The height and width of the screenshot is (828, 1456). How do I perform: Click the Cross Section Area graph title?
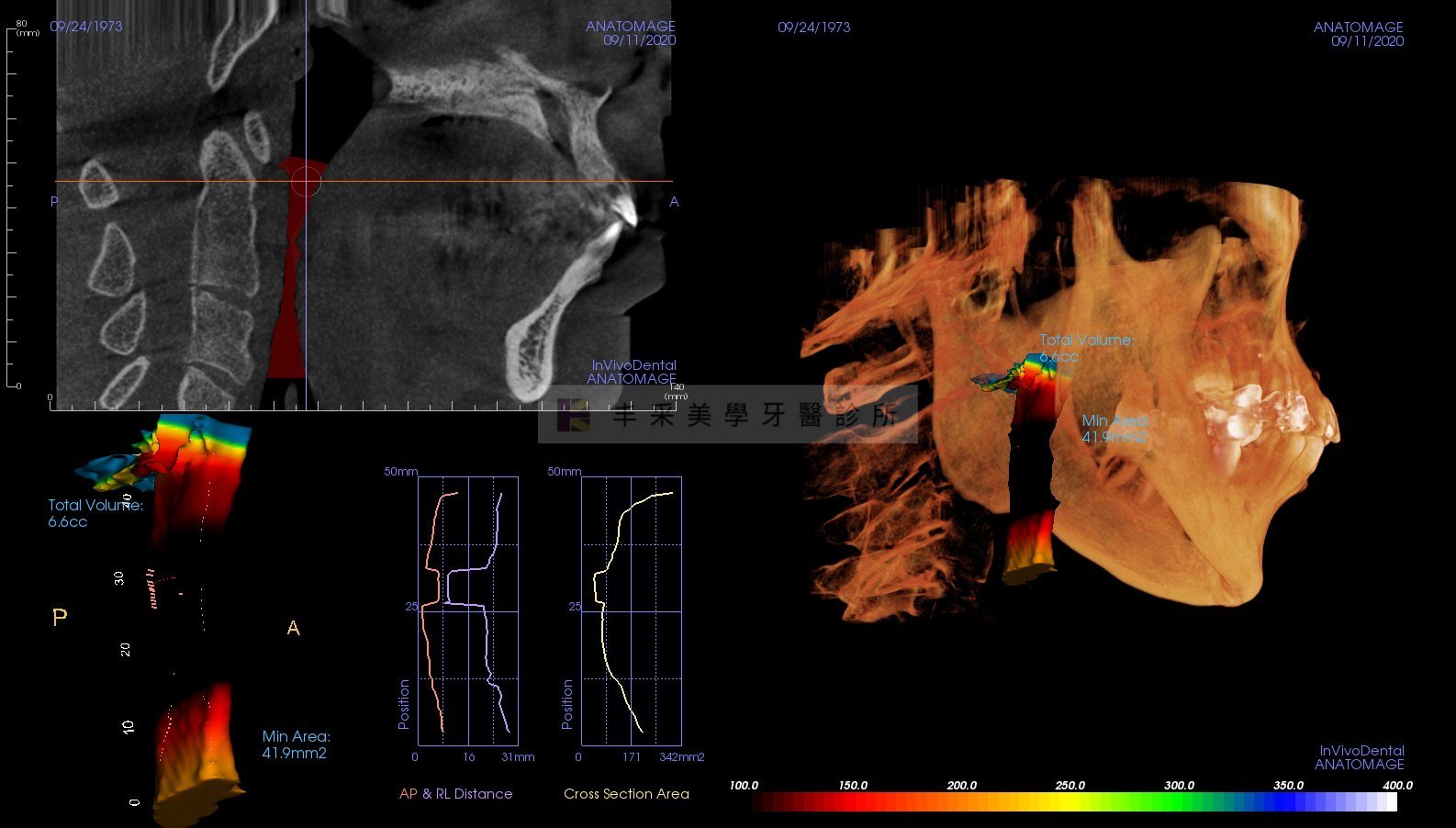pyautogui.click(x=626, y=794)
